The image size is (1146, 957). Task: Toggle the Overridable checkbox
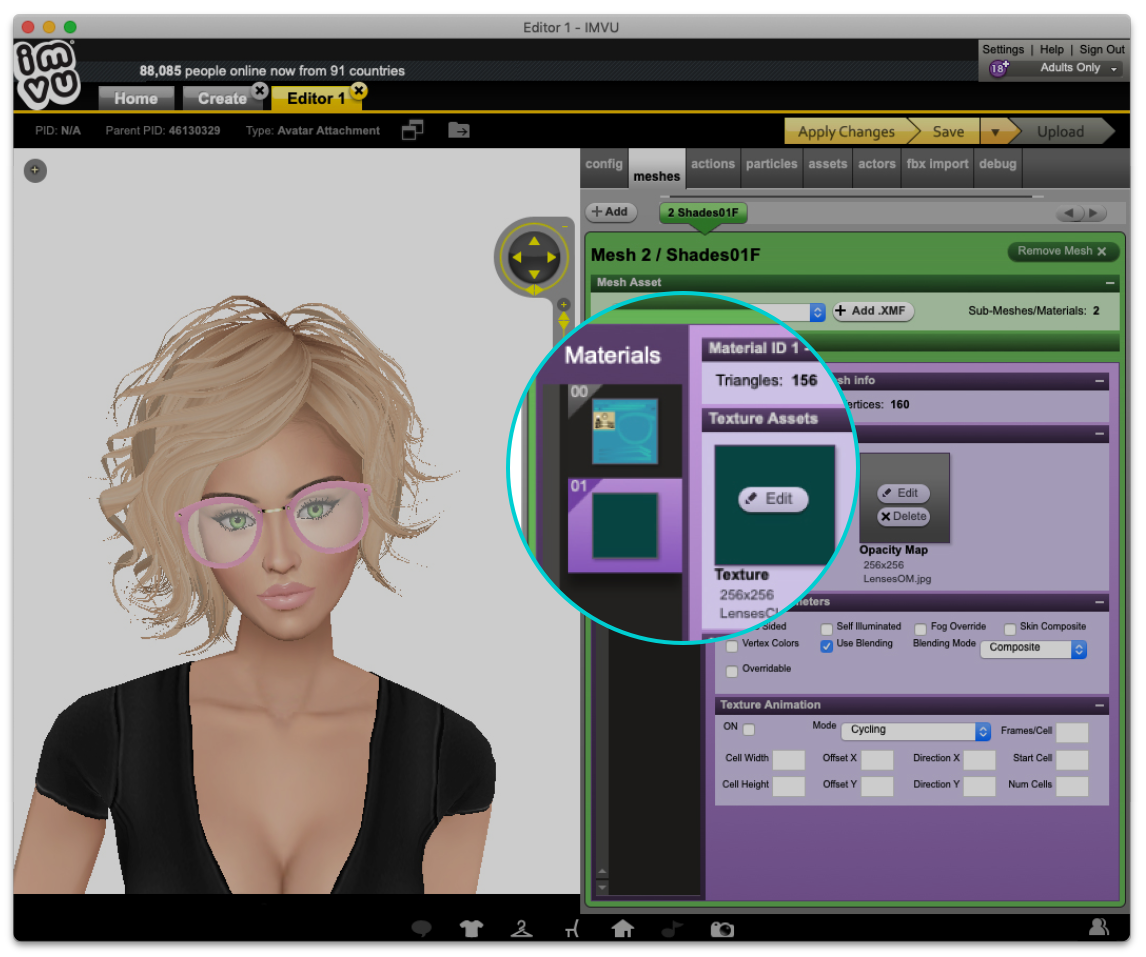[x=732, y=671]
